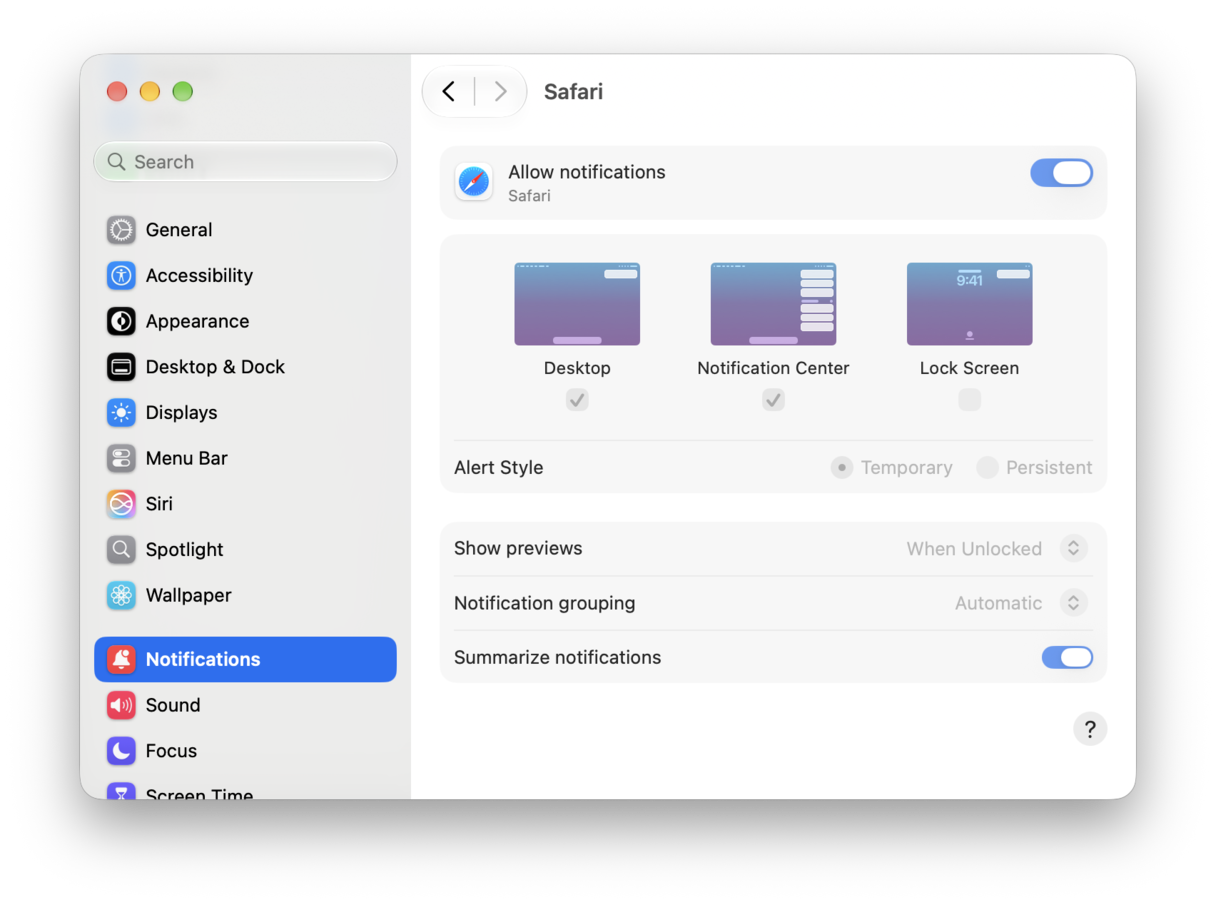Select Sound in the sidebar
1216x905 pixels.
point(245,705)
